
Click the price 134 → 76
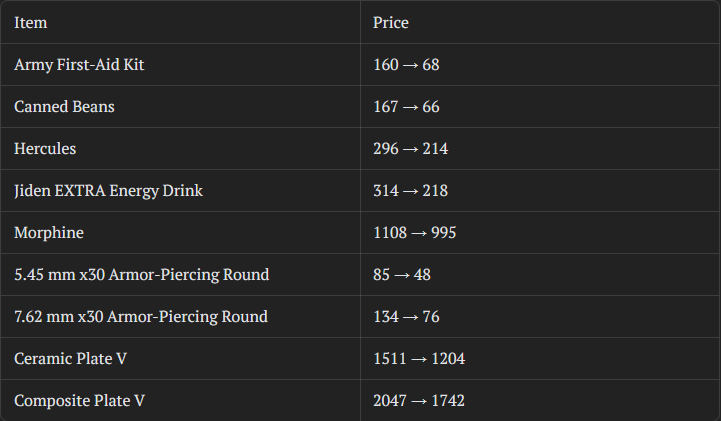point(406,316)
